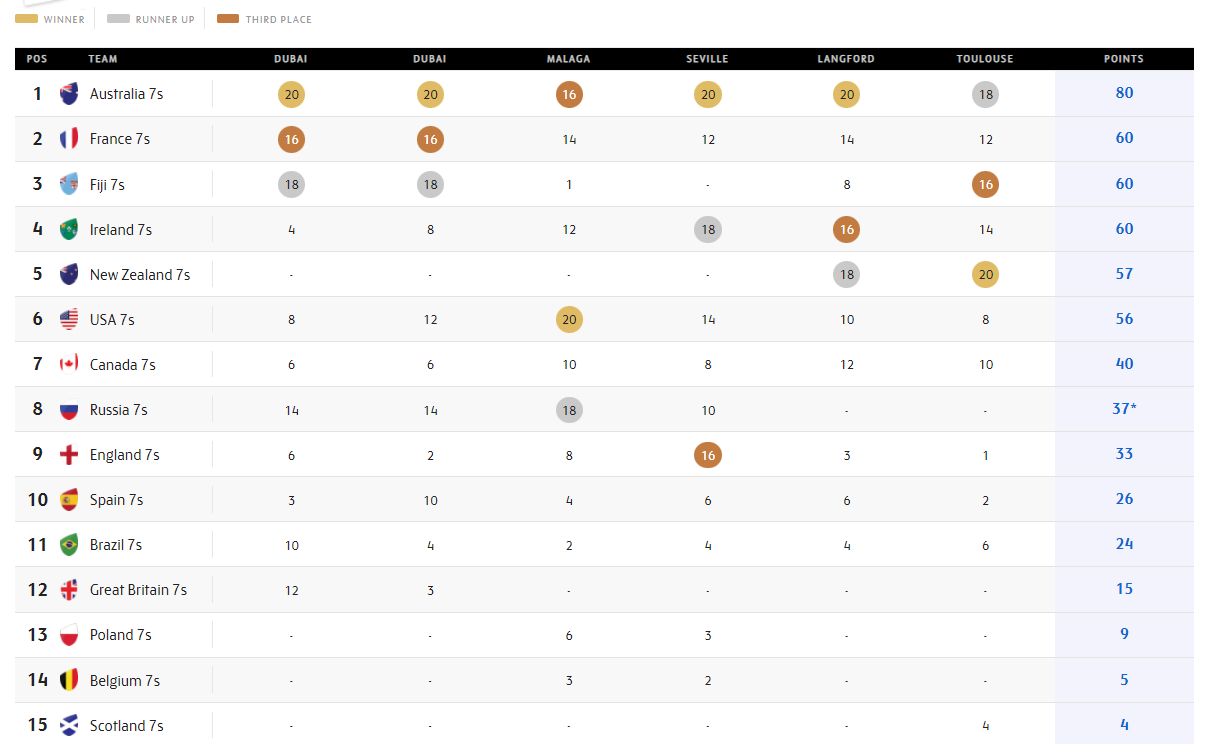Click the Australia 7s team flag icon
This screenshot has width=1209, height=744.
[x=69, y=94]
